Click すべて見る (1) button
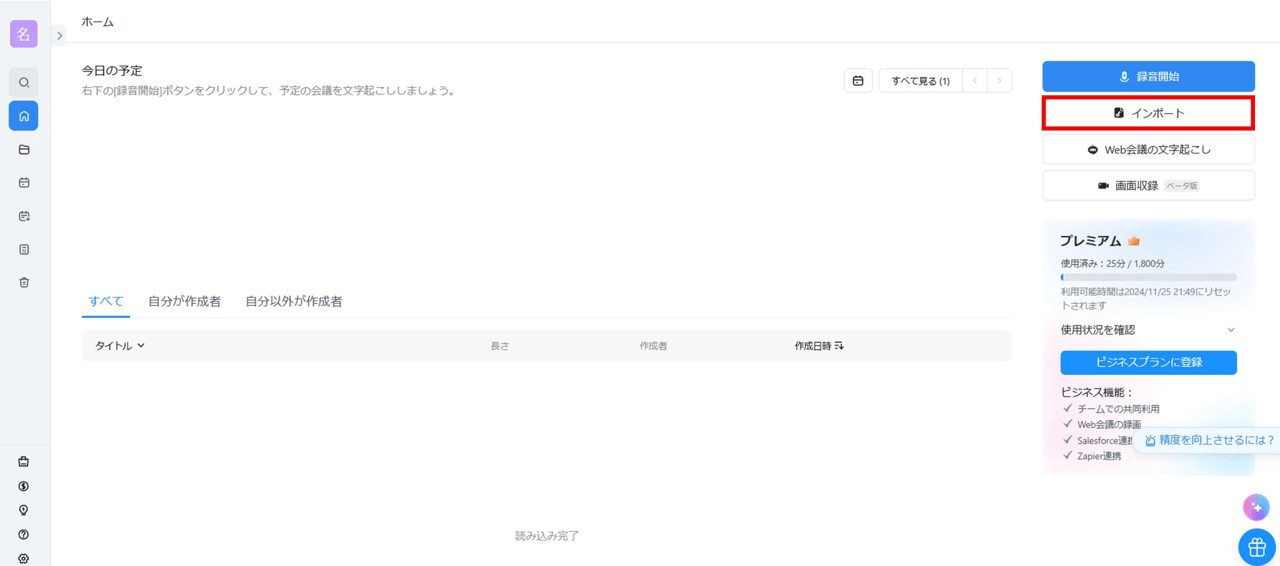1280x566 pixels. click(x=920, y=81)
